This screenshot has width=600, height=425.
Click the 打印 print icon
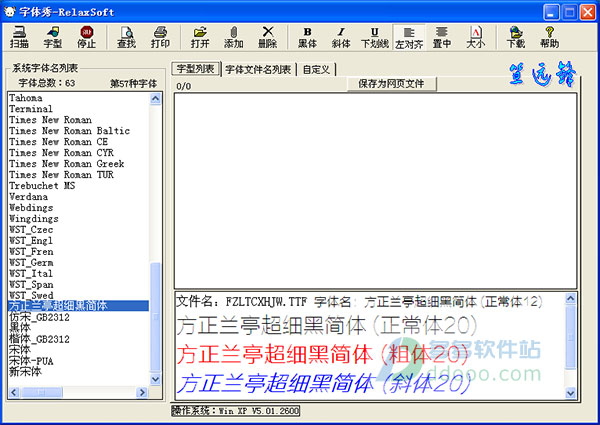(160, 37)
